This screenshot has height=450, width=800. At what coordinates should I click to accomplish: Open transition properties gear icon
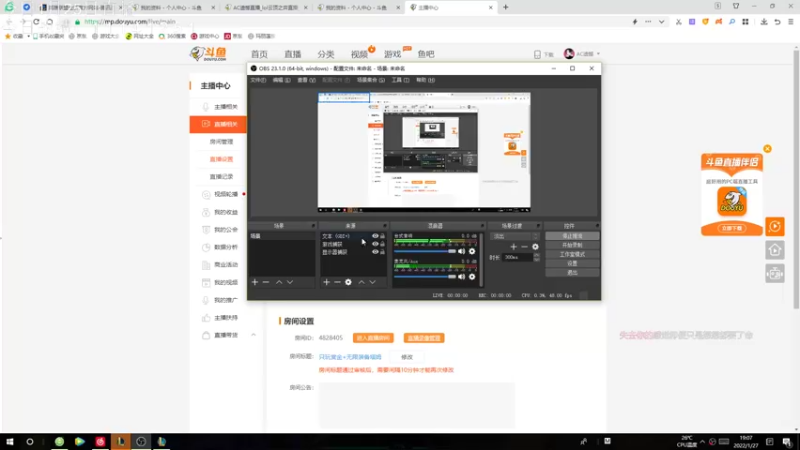tap(535, 247)
